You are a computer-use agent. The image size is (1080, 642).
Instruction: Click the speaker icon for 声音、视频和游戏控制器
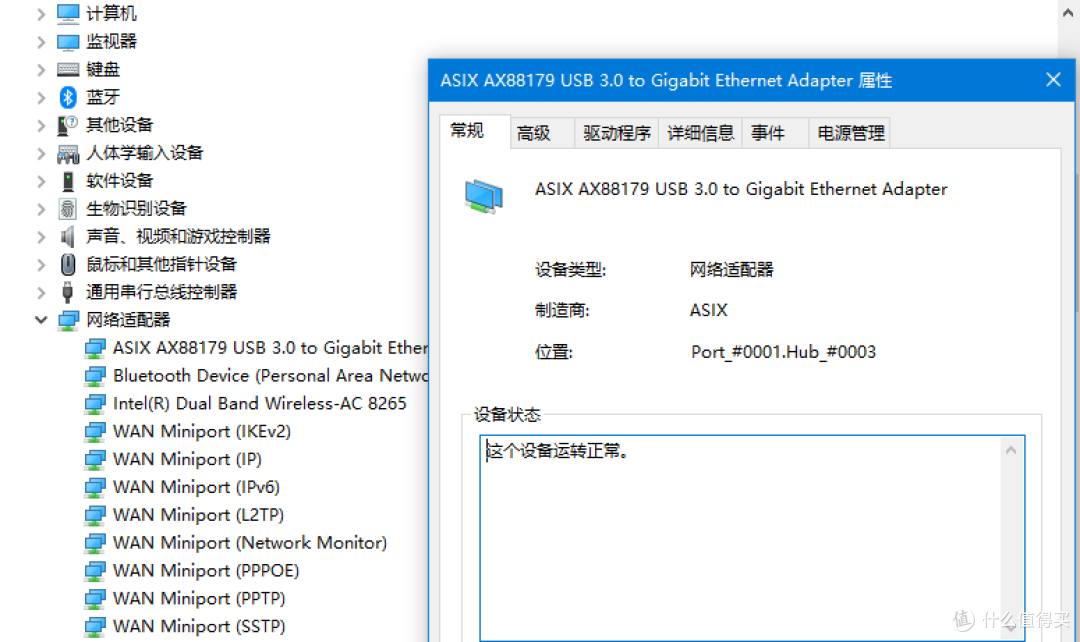click(68, 236)
